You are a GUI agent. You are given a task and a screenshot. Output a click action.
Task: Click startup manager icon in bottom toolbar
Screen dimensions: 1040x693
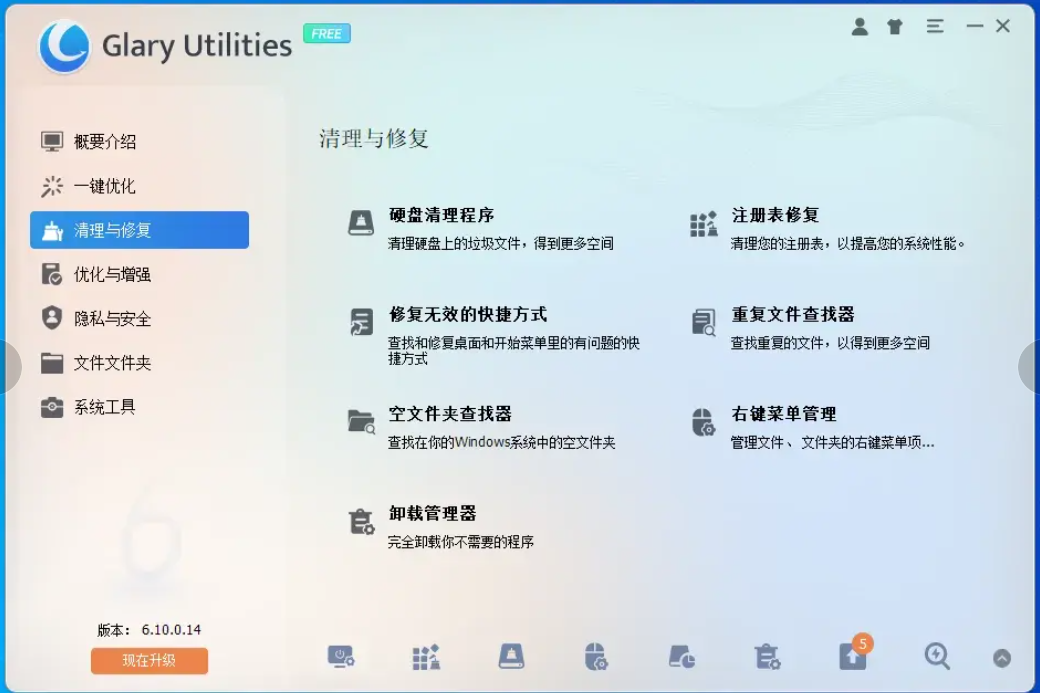click(x=341, y=657)
